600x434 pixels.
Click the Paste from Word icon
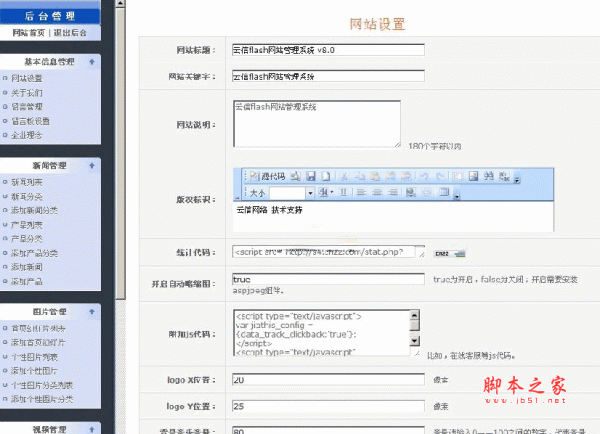coord(406,176)
